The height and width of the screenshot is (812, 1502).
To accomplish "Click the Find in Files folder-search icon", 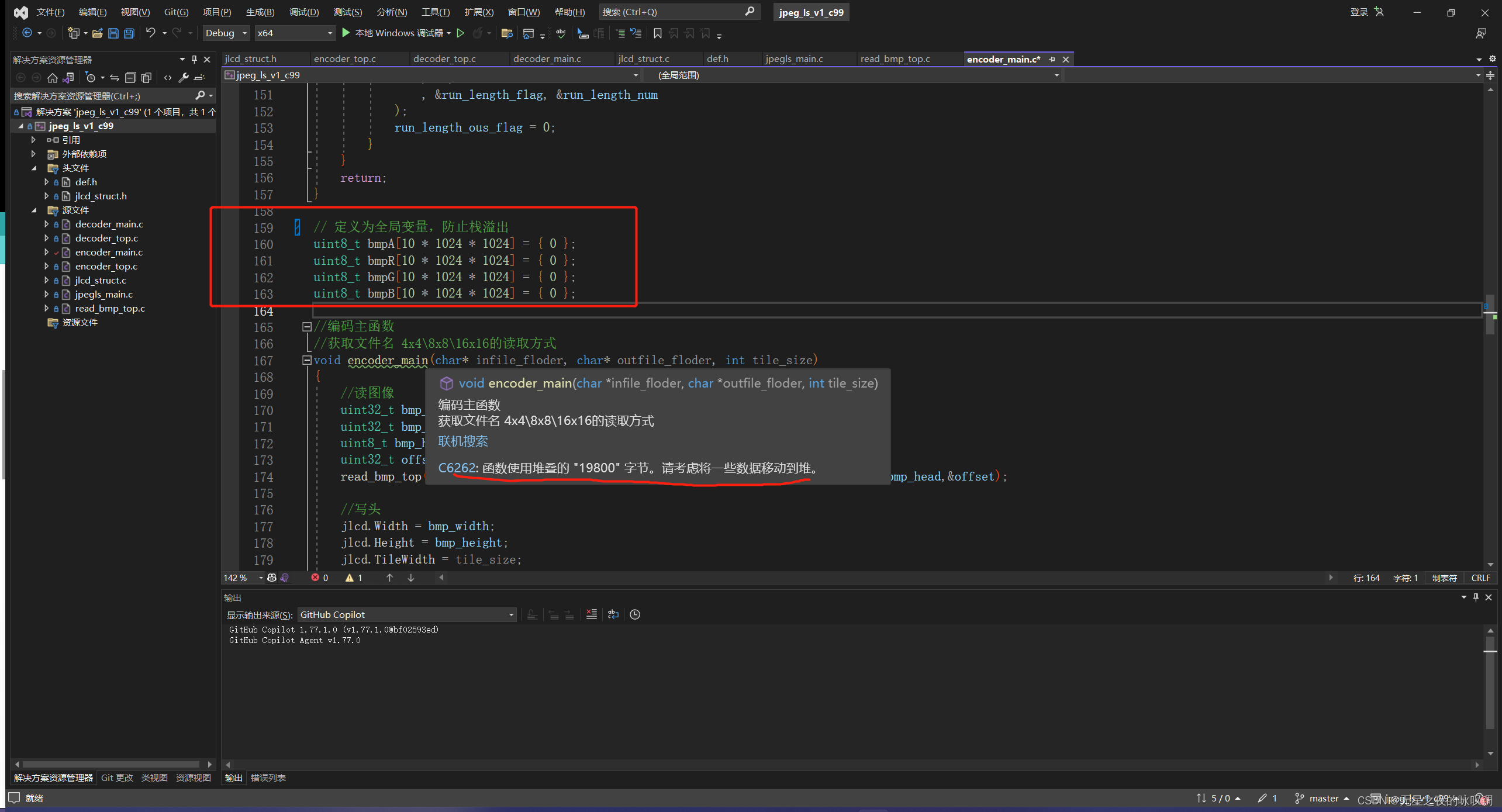I will pyautogui.click(x=507, y=33).
